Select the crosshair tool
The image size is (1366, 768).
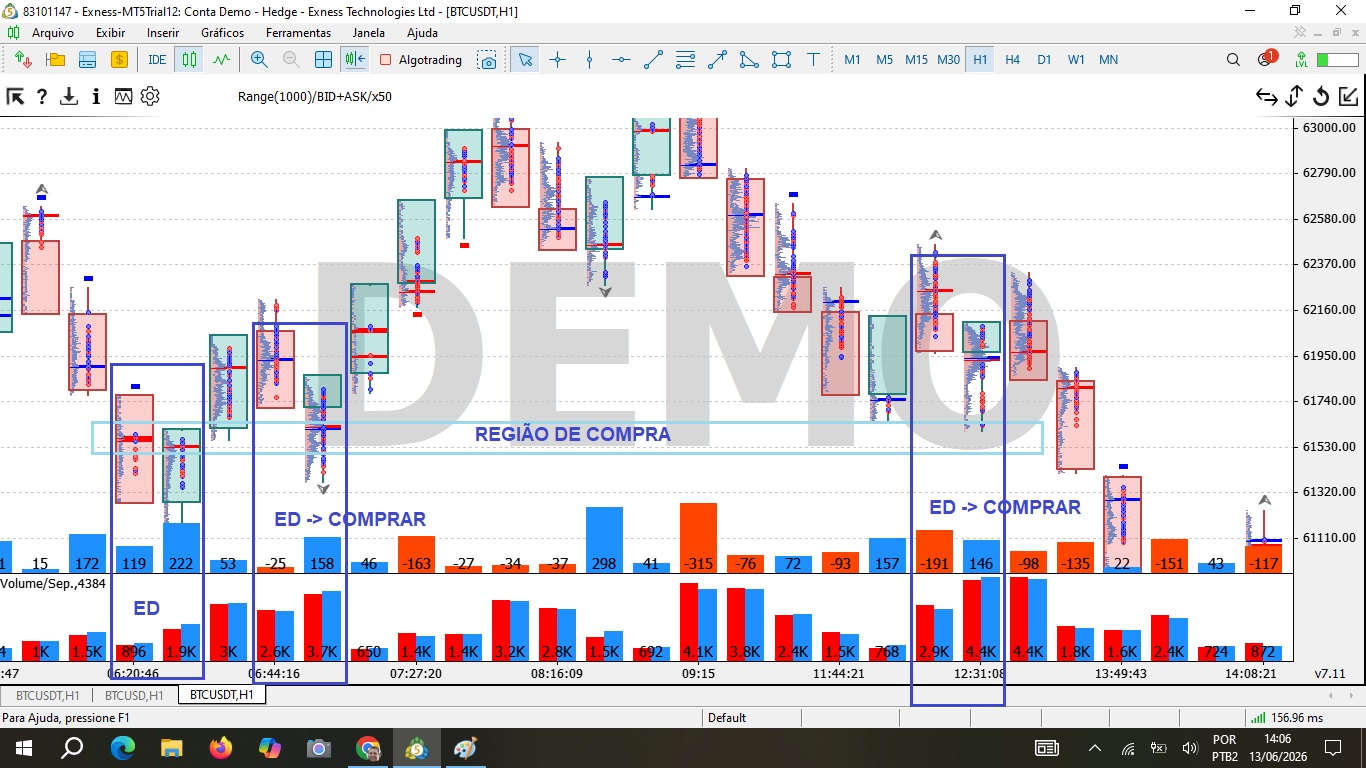tap(557, 59)
